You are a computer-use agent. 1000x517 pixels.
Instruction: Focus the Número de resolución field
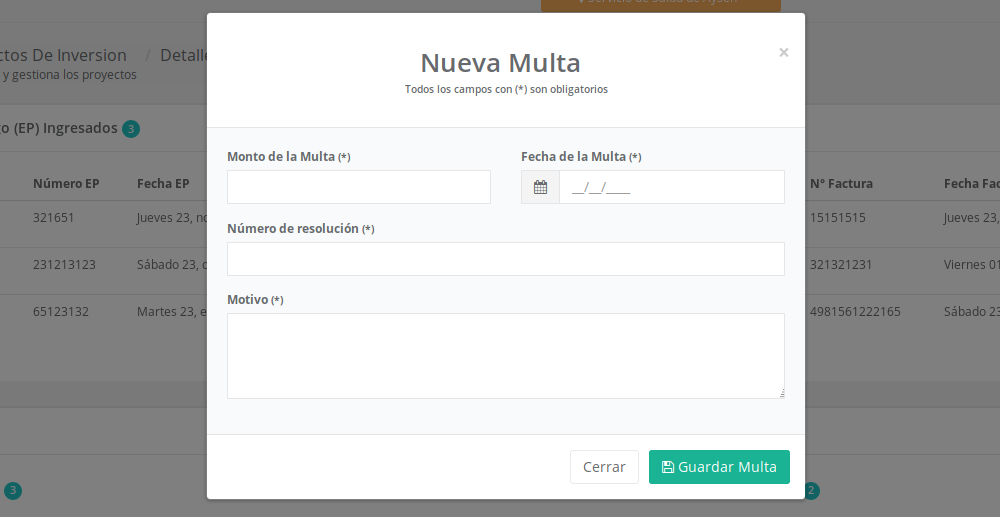point(505,259)
